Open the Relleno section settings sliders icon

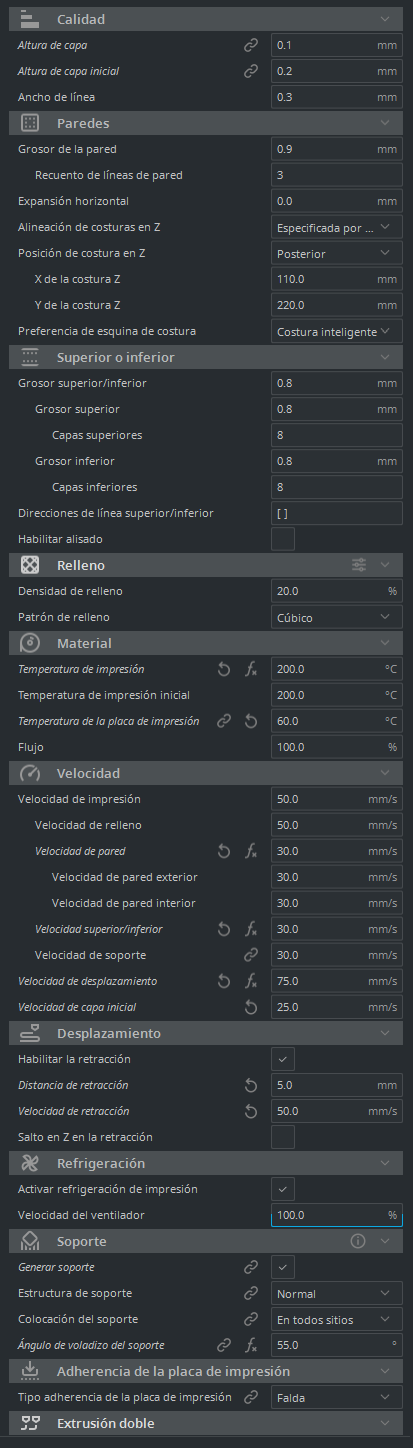[359, 565]
